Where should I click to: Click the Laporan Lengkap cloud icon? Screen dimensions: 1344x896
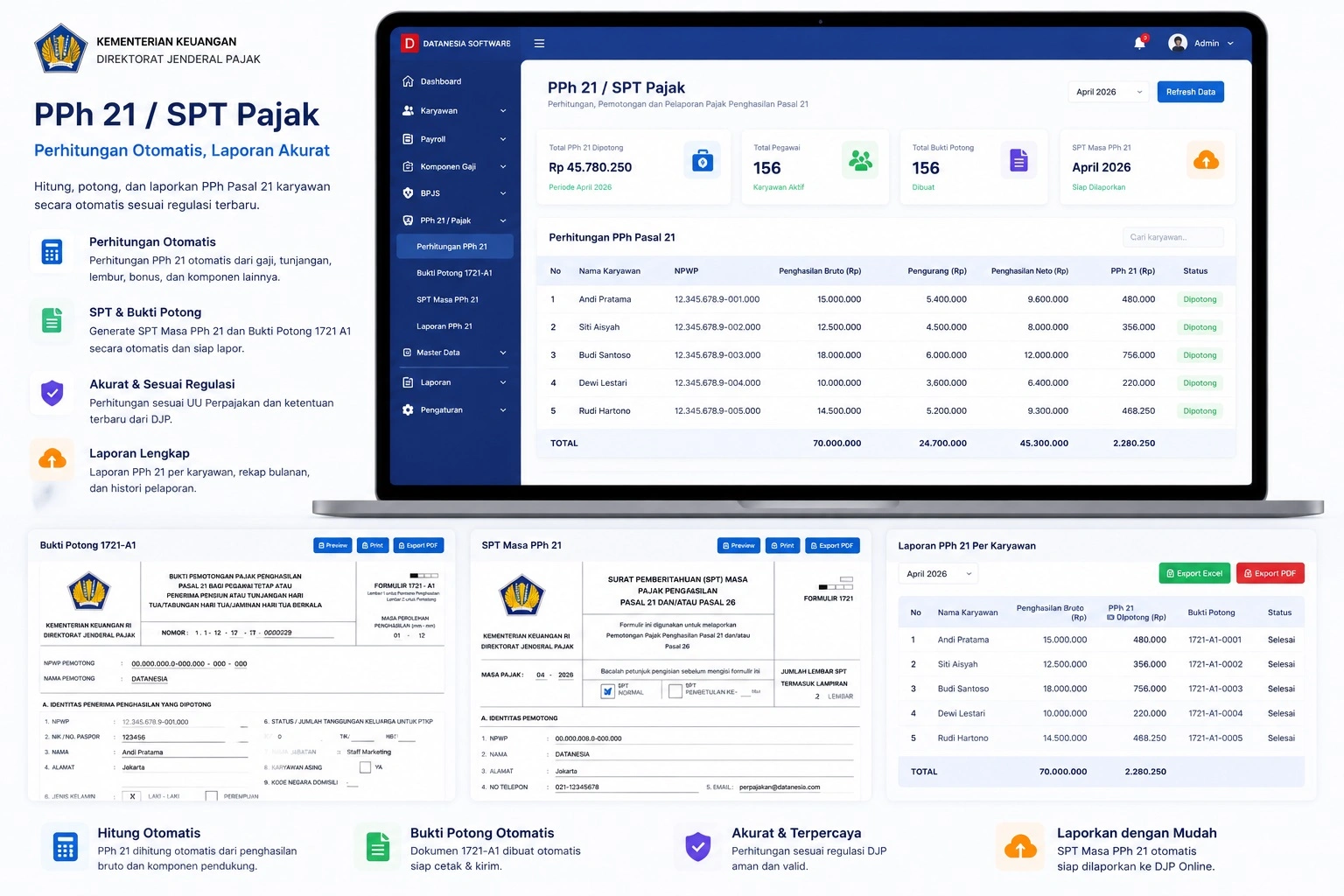click(52, 459)
